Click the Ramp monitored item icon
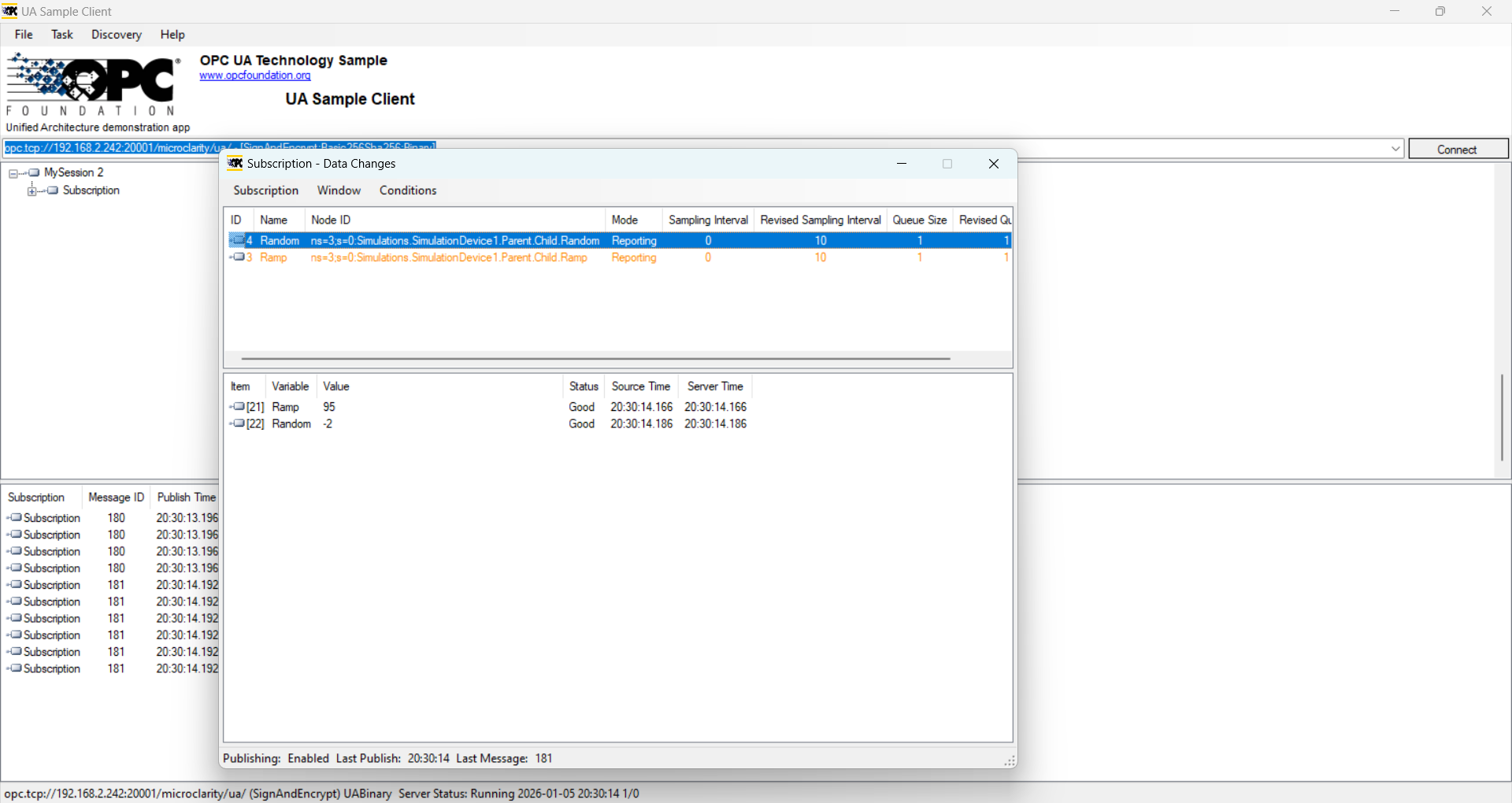 tap(239, 257)
